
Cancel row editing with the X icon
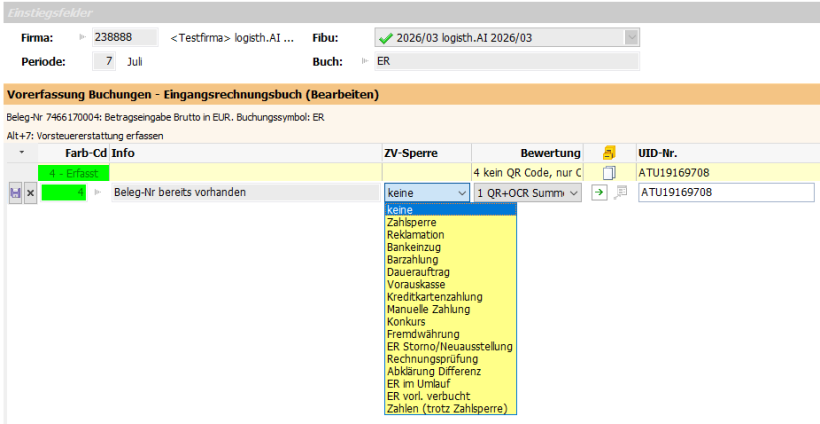(x=31, y=193)
